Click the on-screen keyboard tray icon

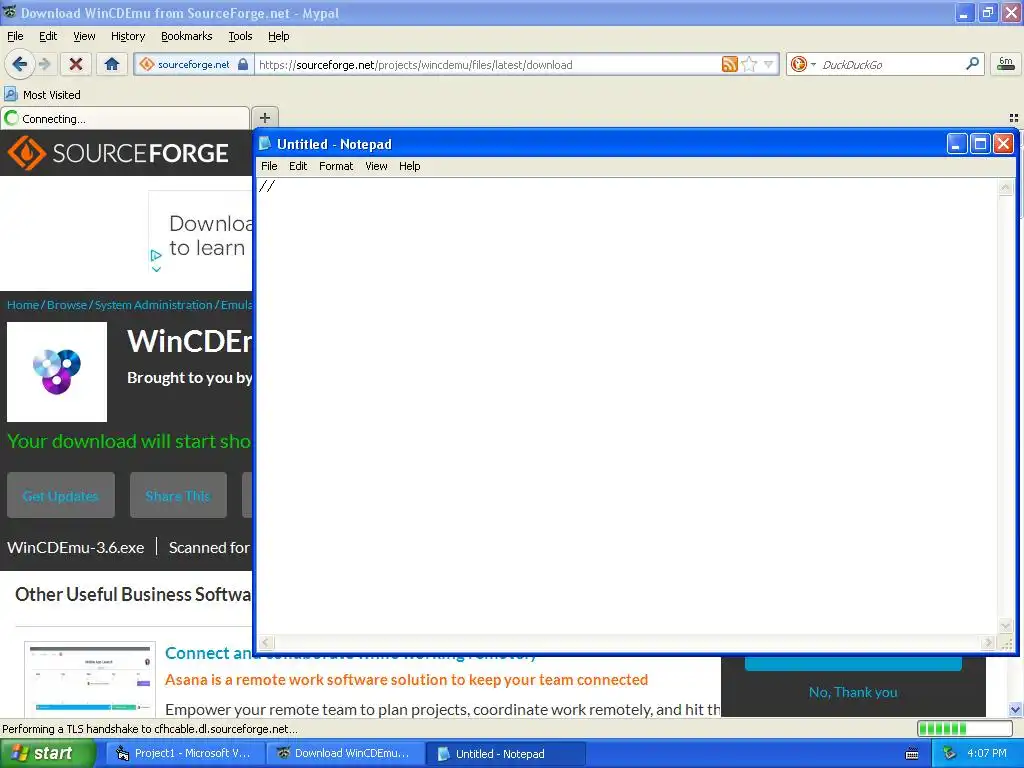coord(912,754)
